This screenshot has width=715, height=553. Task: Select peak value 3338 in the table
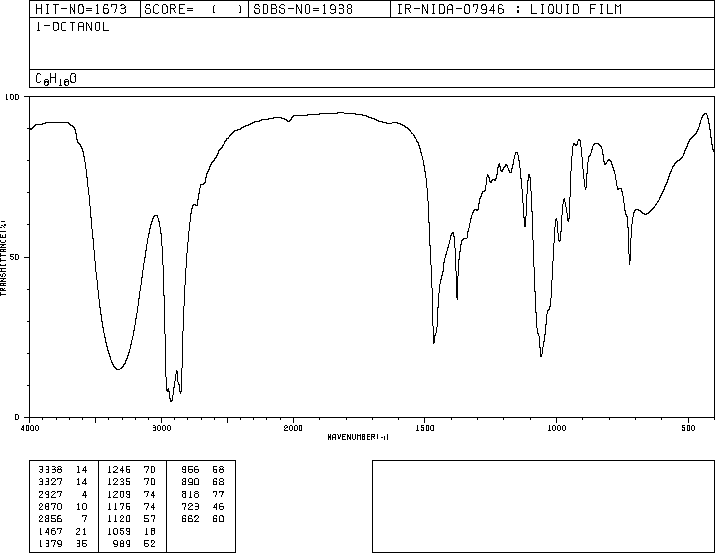[x=50, y=470]
